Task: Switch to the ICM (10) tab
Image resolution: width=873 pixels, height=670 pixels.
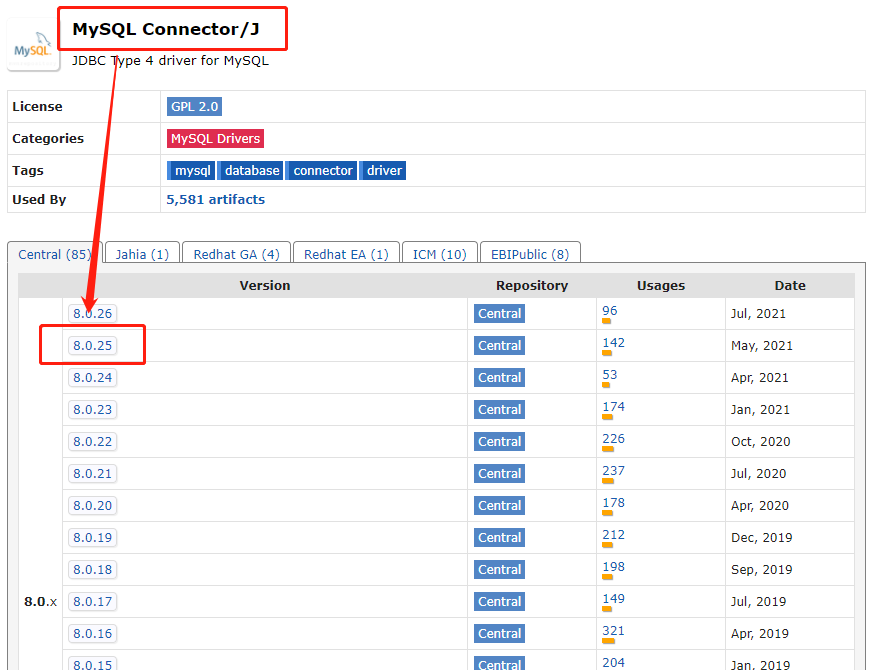Action: coord(440,255)
